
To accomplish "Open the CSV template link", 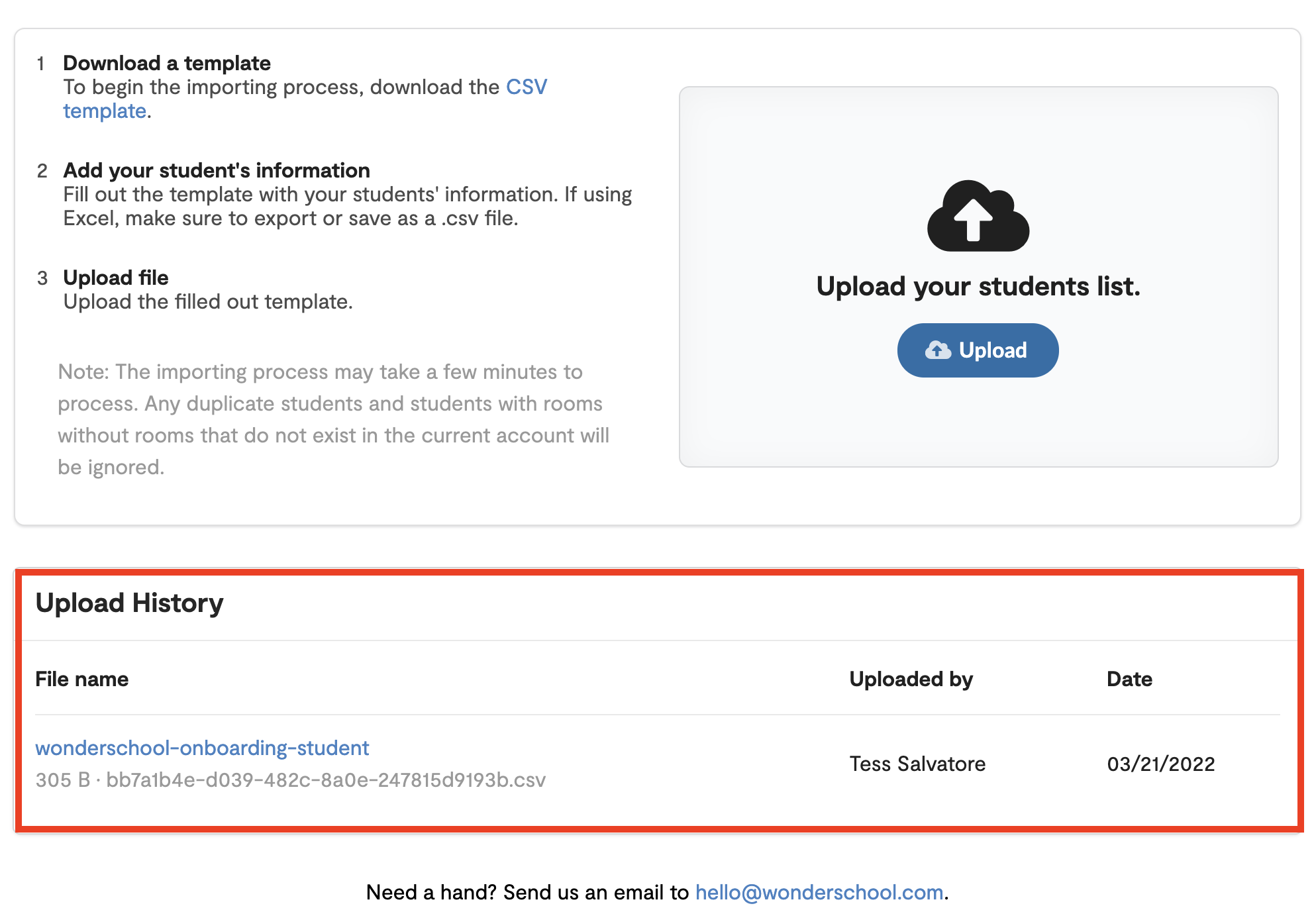I will pyautogui.click(x=305, y=99).
